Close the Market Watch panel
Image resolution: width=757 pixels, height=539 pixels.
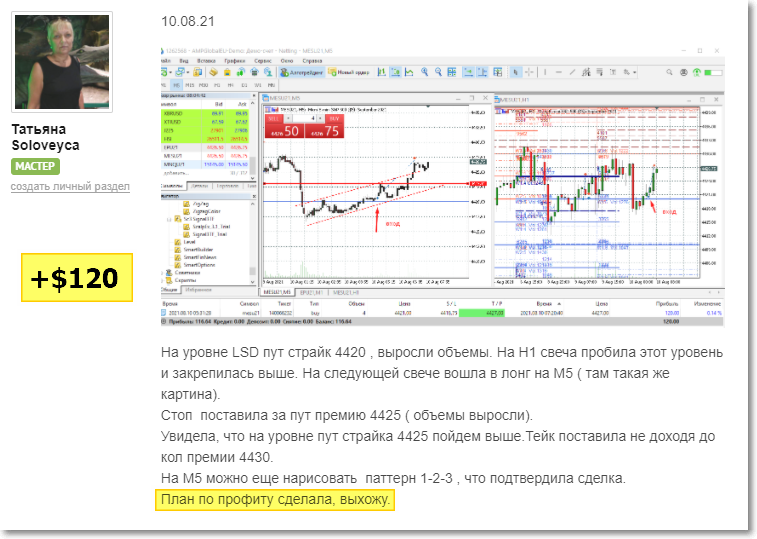point(254,96)
